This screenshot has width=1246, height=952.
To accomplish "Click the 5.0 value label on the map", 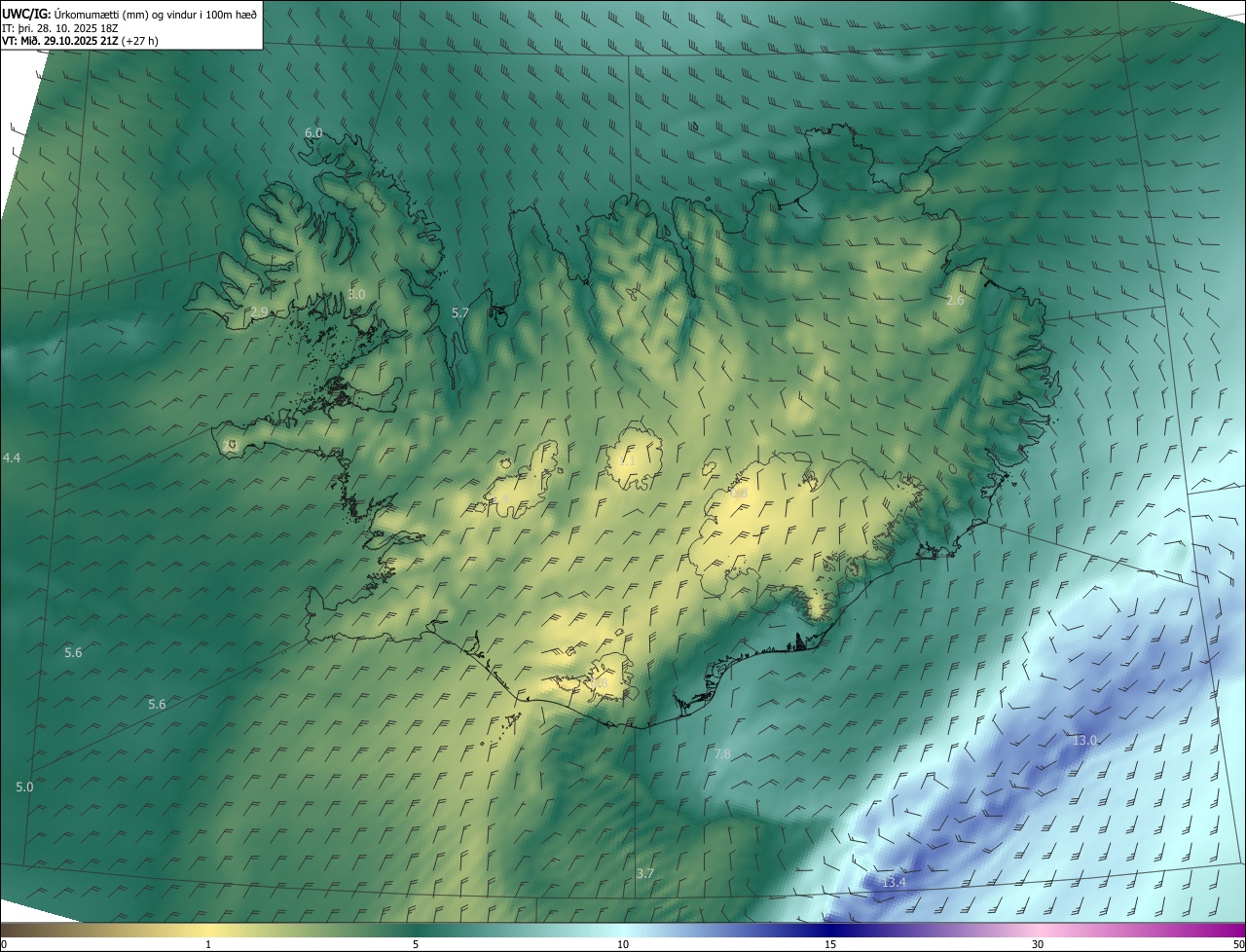I will pos(24,787).
